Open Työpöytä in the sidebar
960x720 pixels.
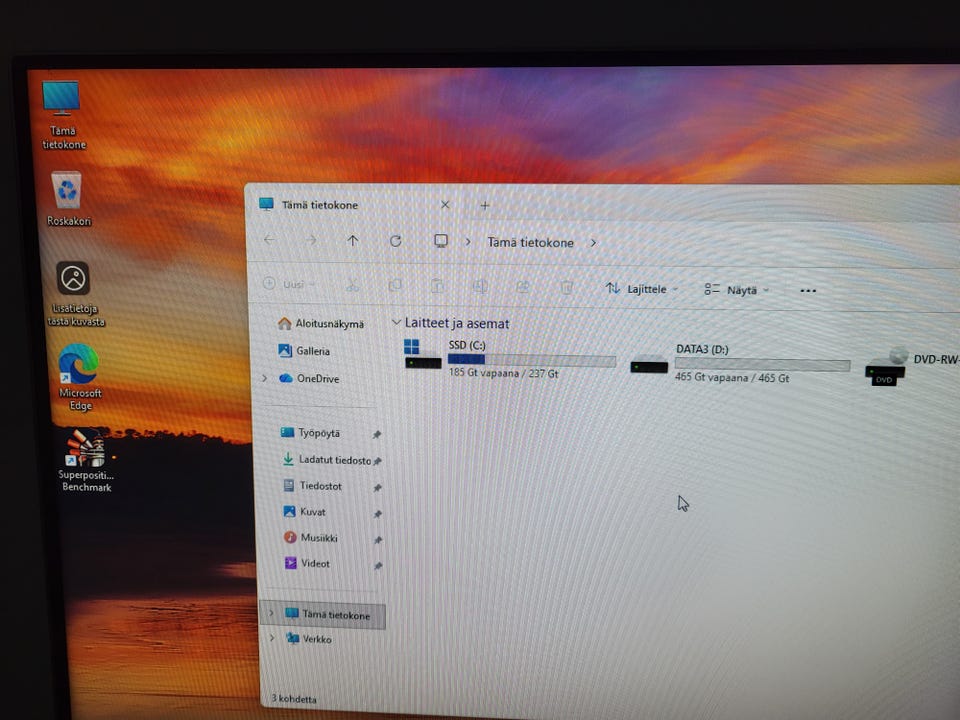coord(310,433)
